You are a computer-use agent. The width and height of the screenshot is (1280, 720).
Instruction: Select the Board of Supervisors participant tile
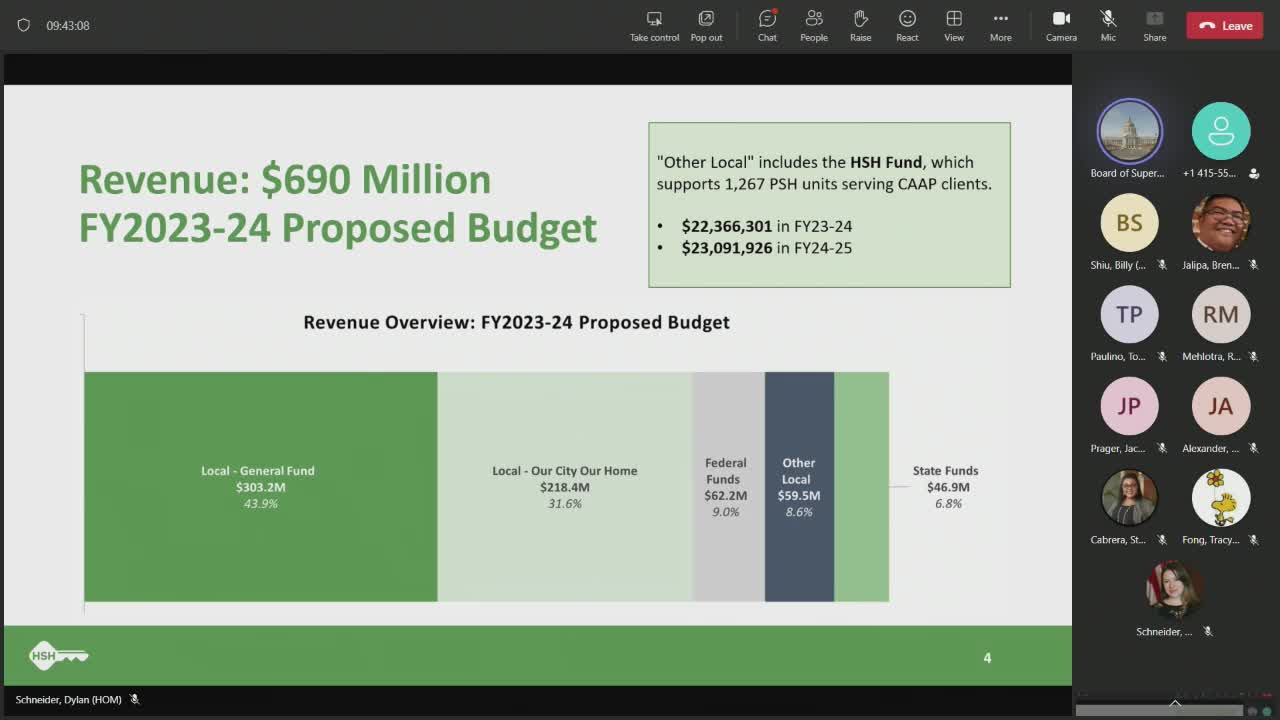[1129, 131]
